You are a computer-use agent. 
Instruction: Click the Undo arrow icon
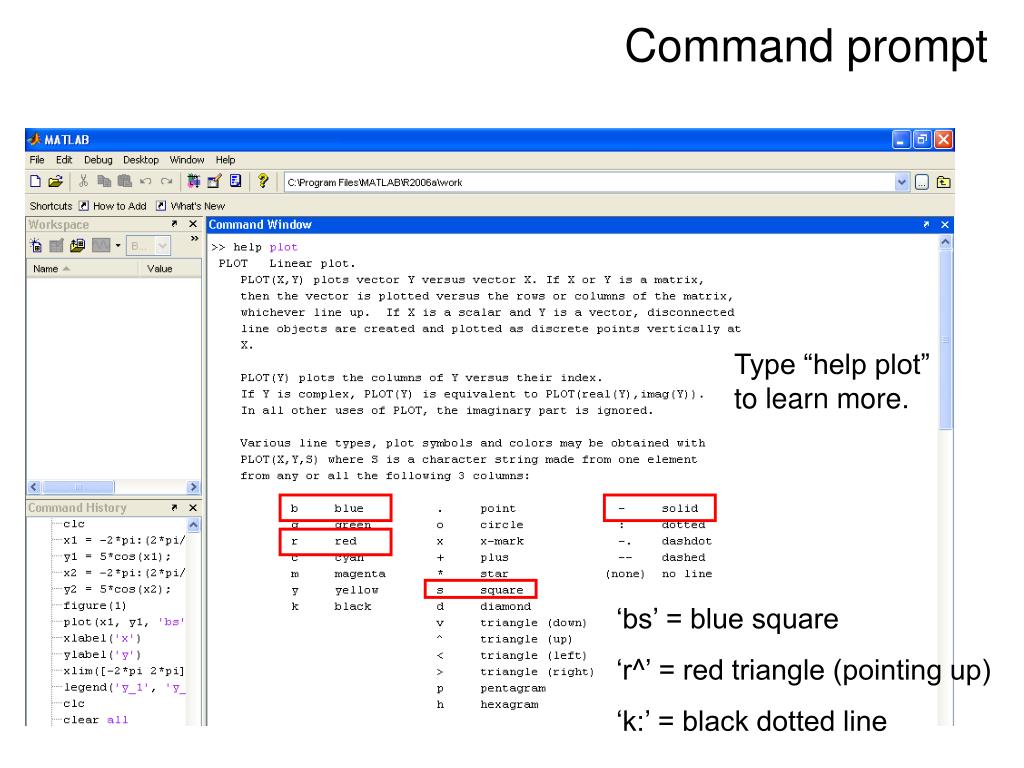click(146, 182)
